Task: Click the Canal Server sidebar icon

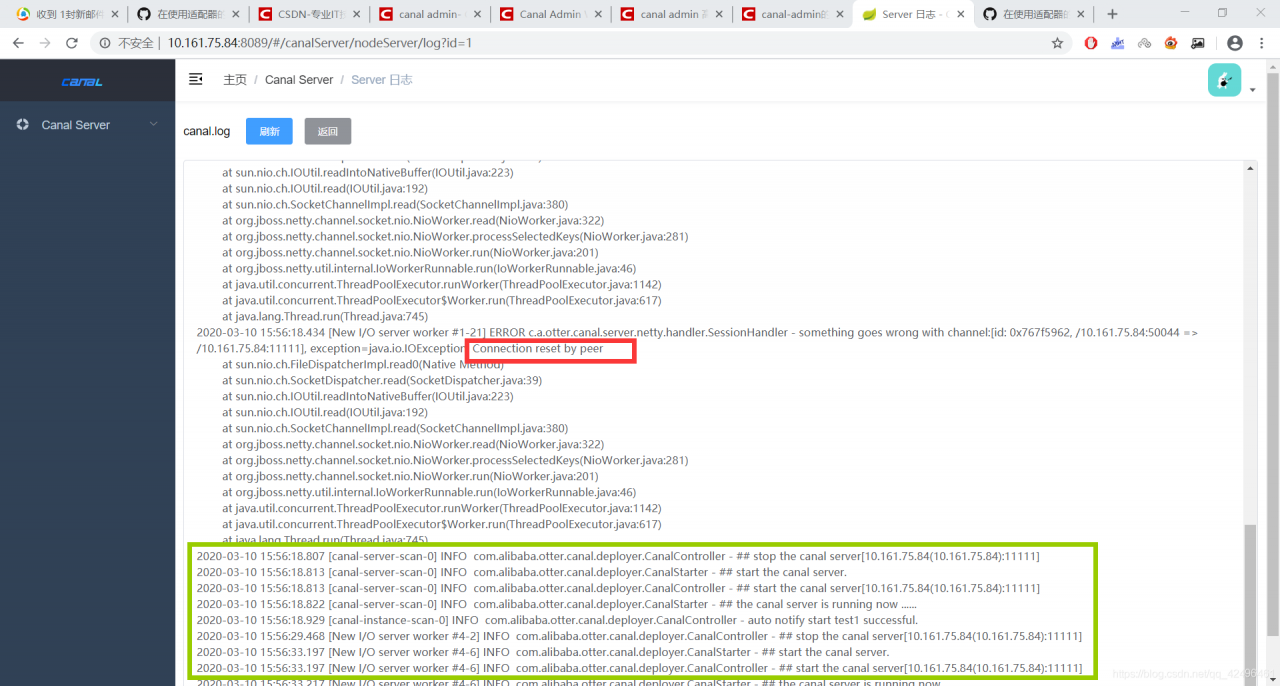Action: tap(23, 125)
